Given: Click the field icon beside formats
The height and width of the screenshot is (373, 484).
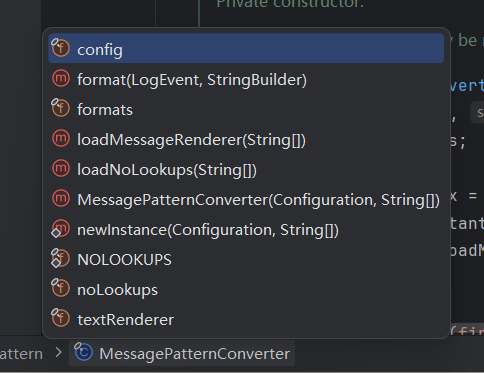Looking at the screenshot, I should [60, 108].
